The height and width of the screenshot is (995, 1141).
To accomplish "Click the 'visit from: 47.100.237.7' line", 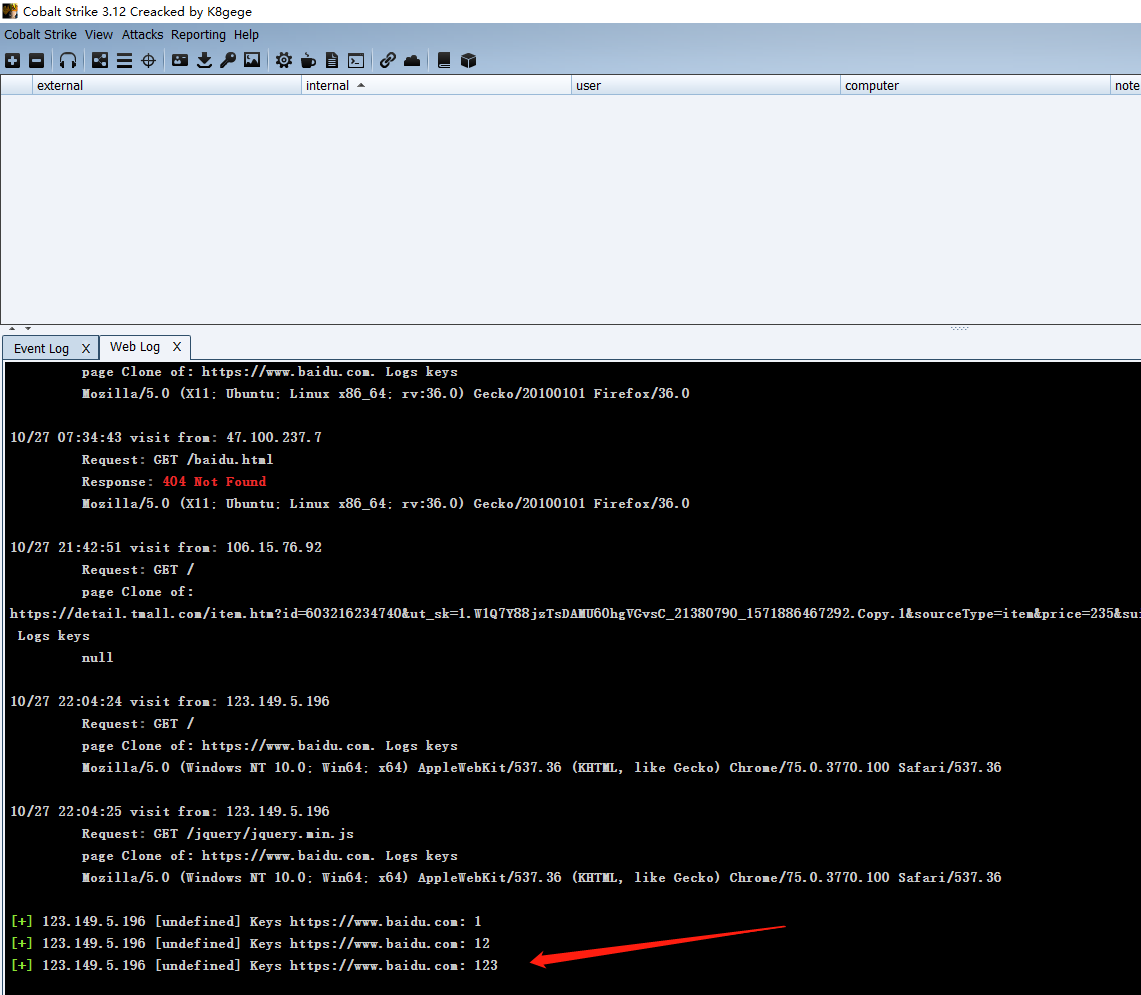I will click(166, 437).
